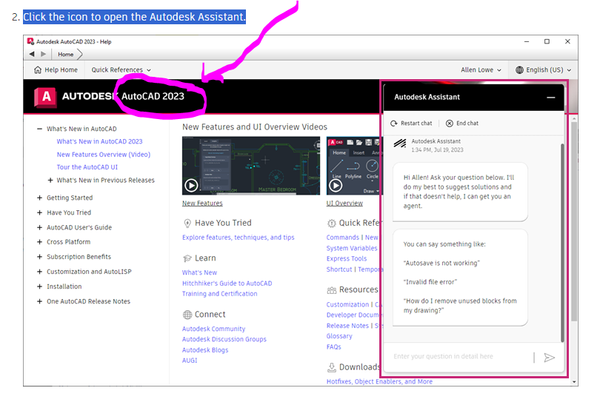600x413 pixels.
Task: Expand the Getting Started node
Action: tap(39, 198)
